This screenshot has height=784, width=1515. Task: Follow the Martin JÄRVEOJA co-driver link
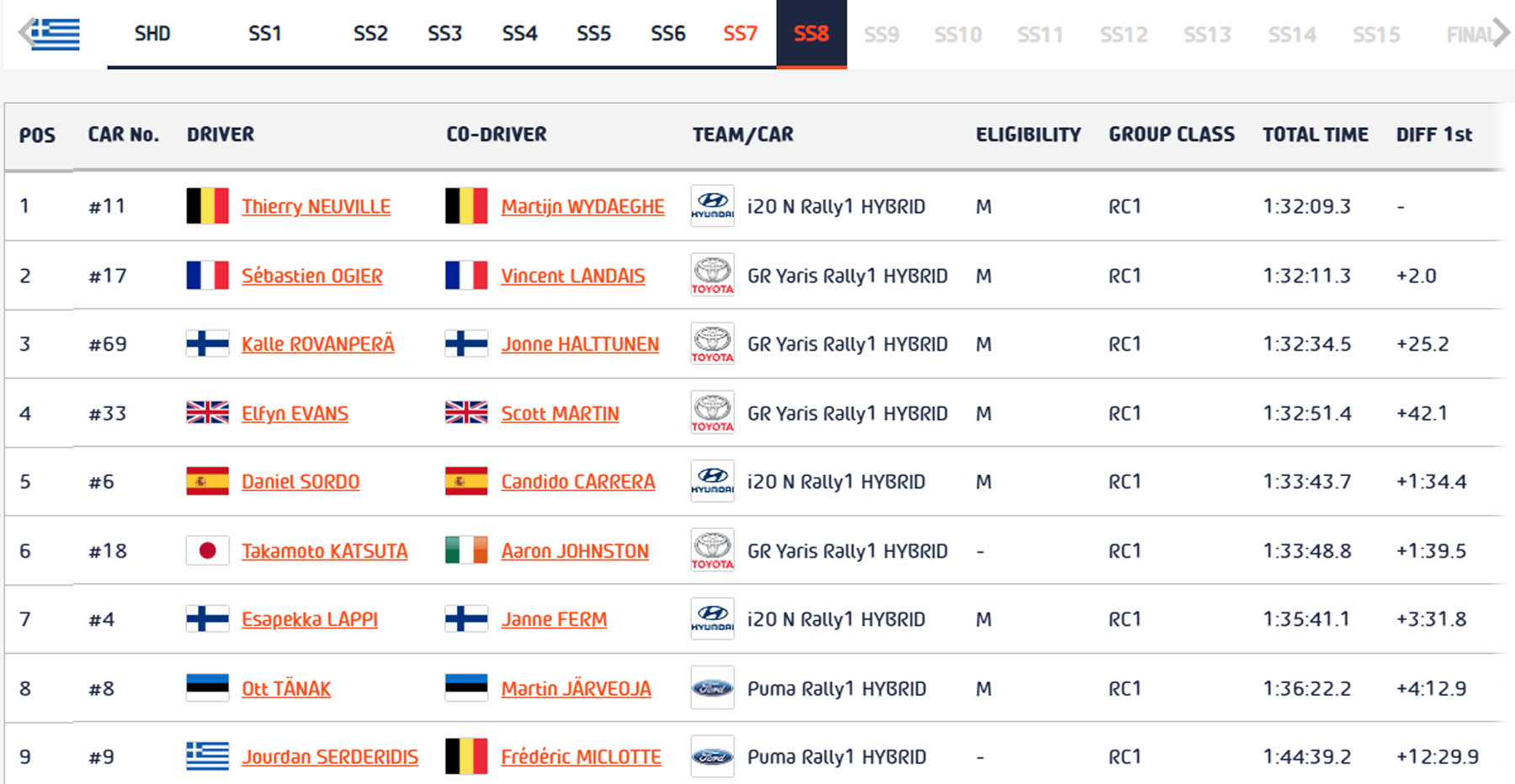click(576, 689)
